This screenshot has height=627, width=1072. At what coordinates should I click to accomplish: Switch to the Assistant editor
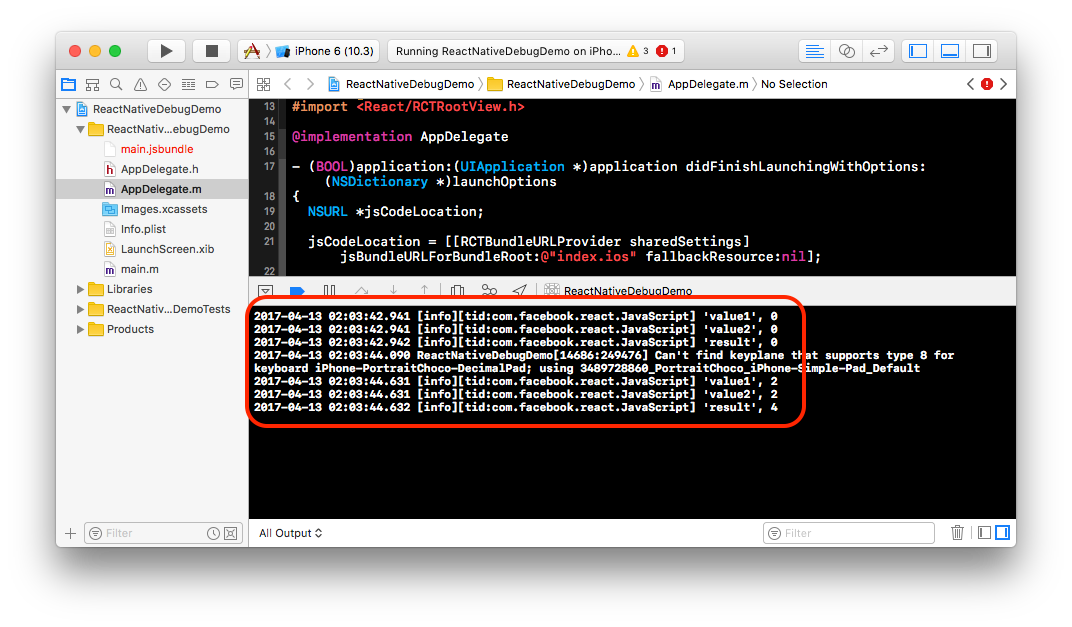click(846, 51)
